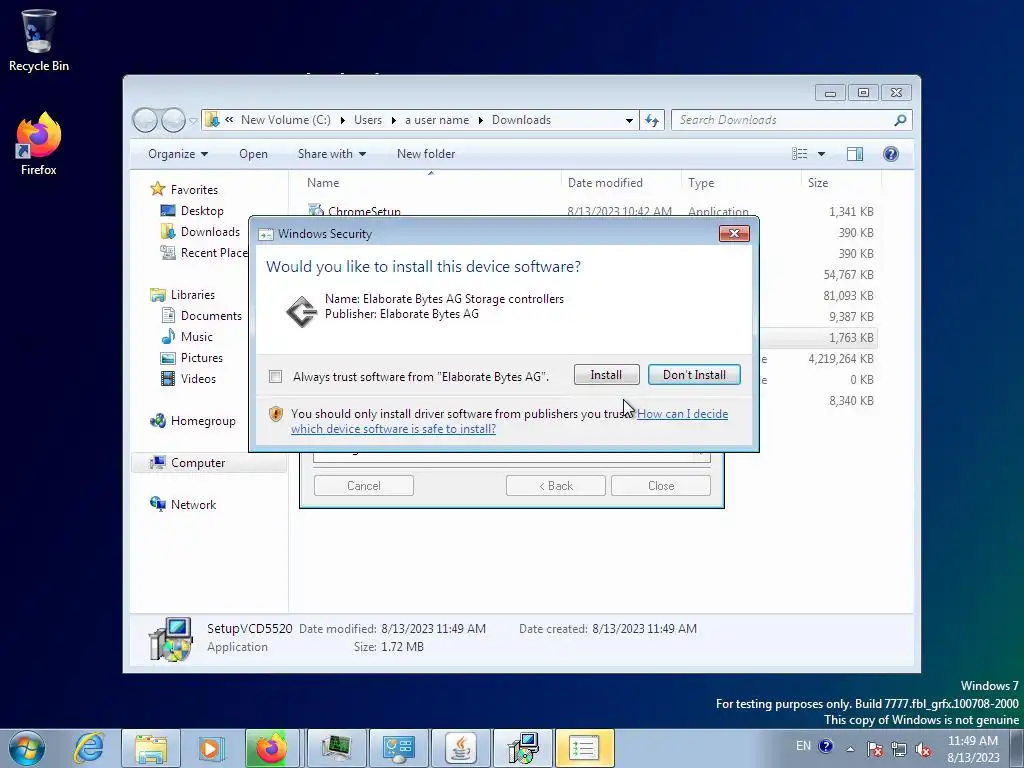Image resolution: width=1024 pixels, height=768 pixels.
Task: Click the network tray icon
Action: click(x=899, y=749)
